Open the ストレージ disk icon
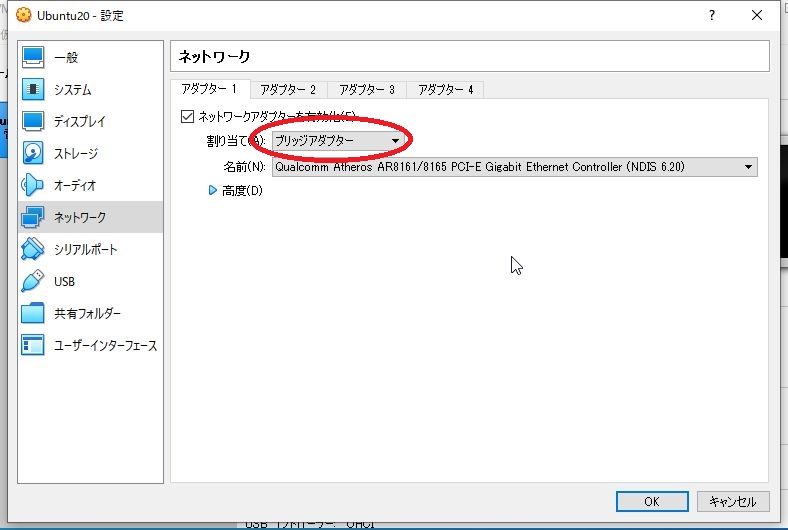This screenshot has height=530, width=788. tap(33, 153)
